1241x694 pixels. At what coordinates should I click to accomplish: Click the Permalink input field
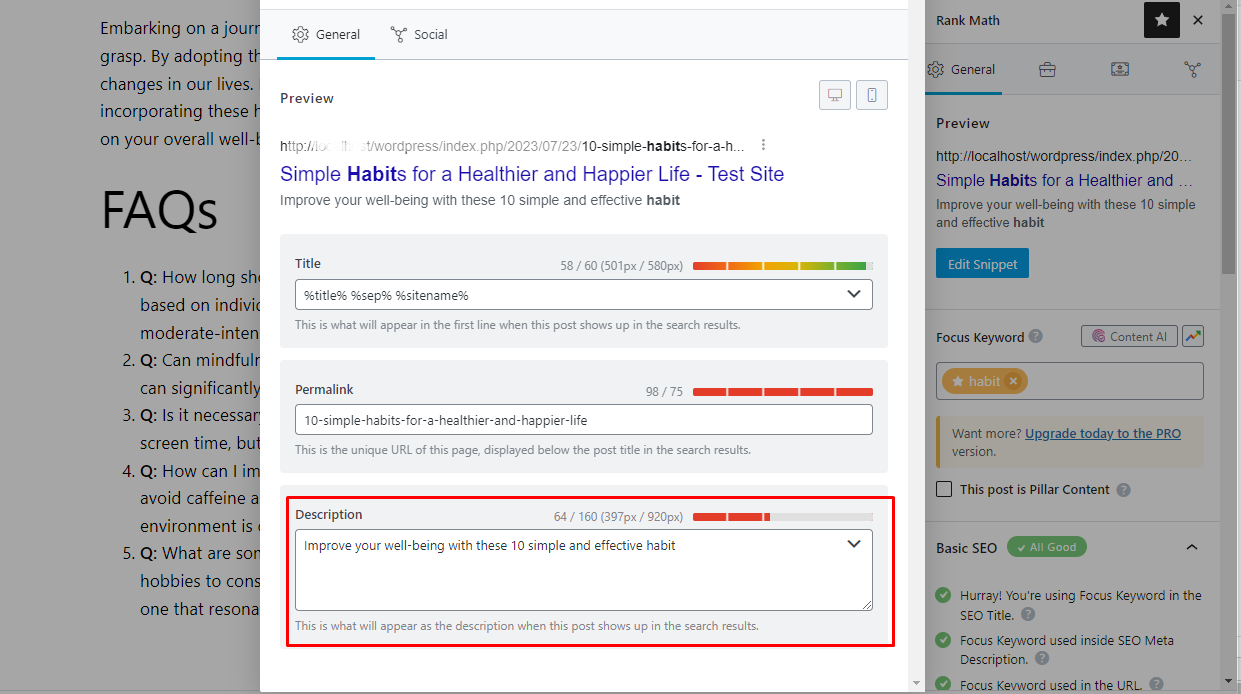(584, 420)
